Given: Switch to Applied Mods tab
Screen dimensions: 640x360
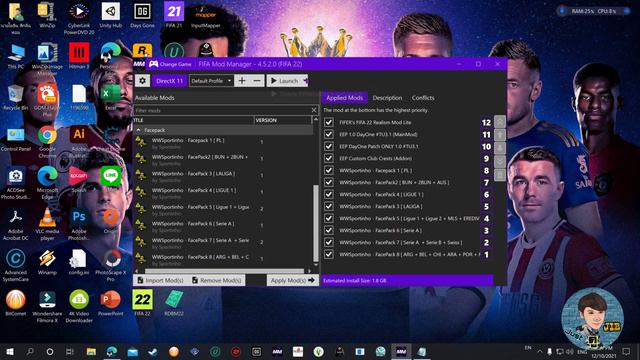Looking at the screenshot, I should coord(344,98).
